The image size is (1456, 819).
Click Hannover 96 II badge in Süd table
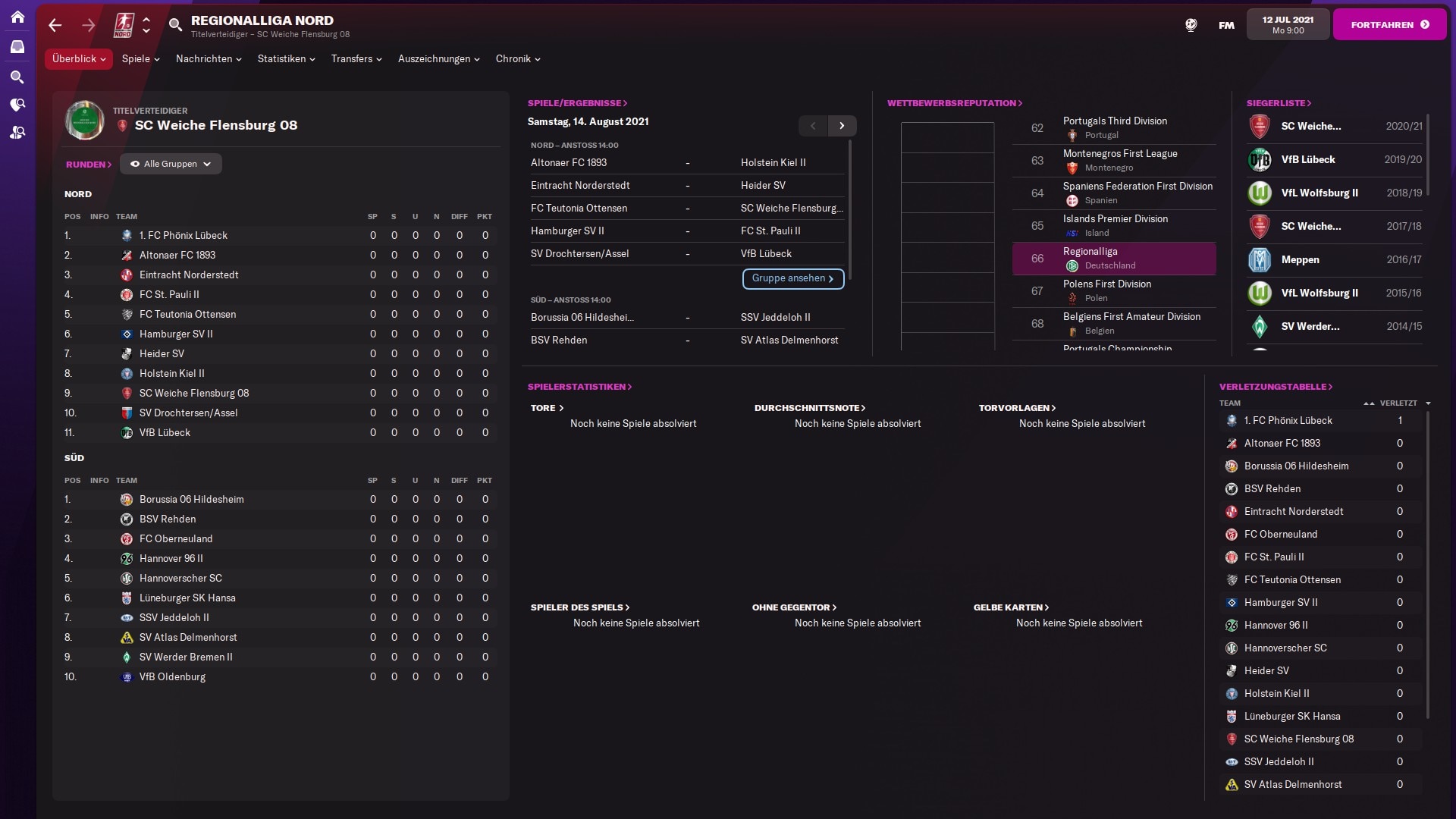[x=127, y=559]
